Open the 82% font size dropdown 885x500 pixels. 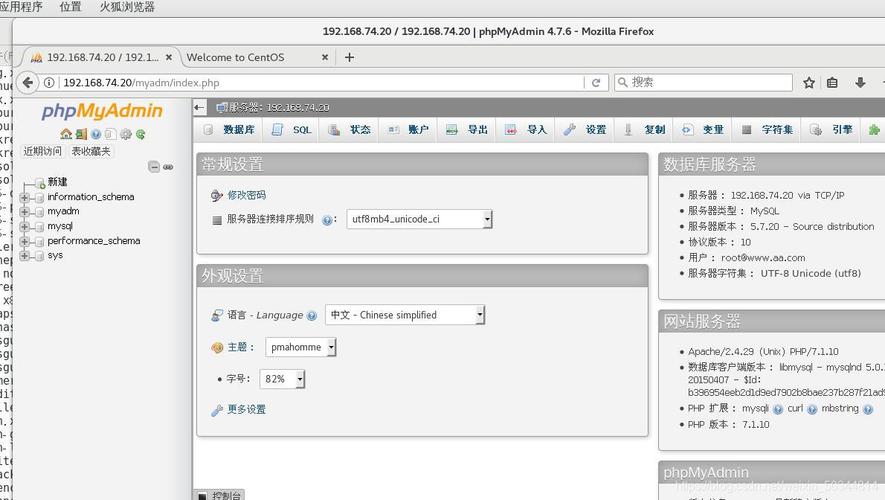[282, 379]
